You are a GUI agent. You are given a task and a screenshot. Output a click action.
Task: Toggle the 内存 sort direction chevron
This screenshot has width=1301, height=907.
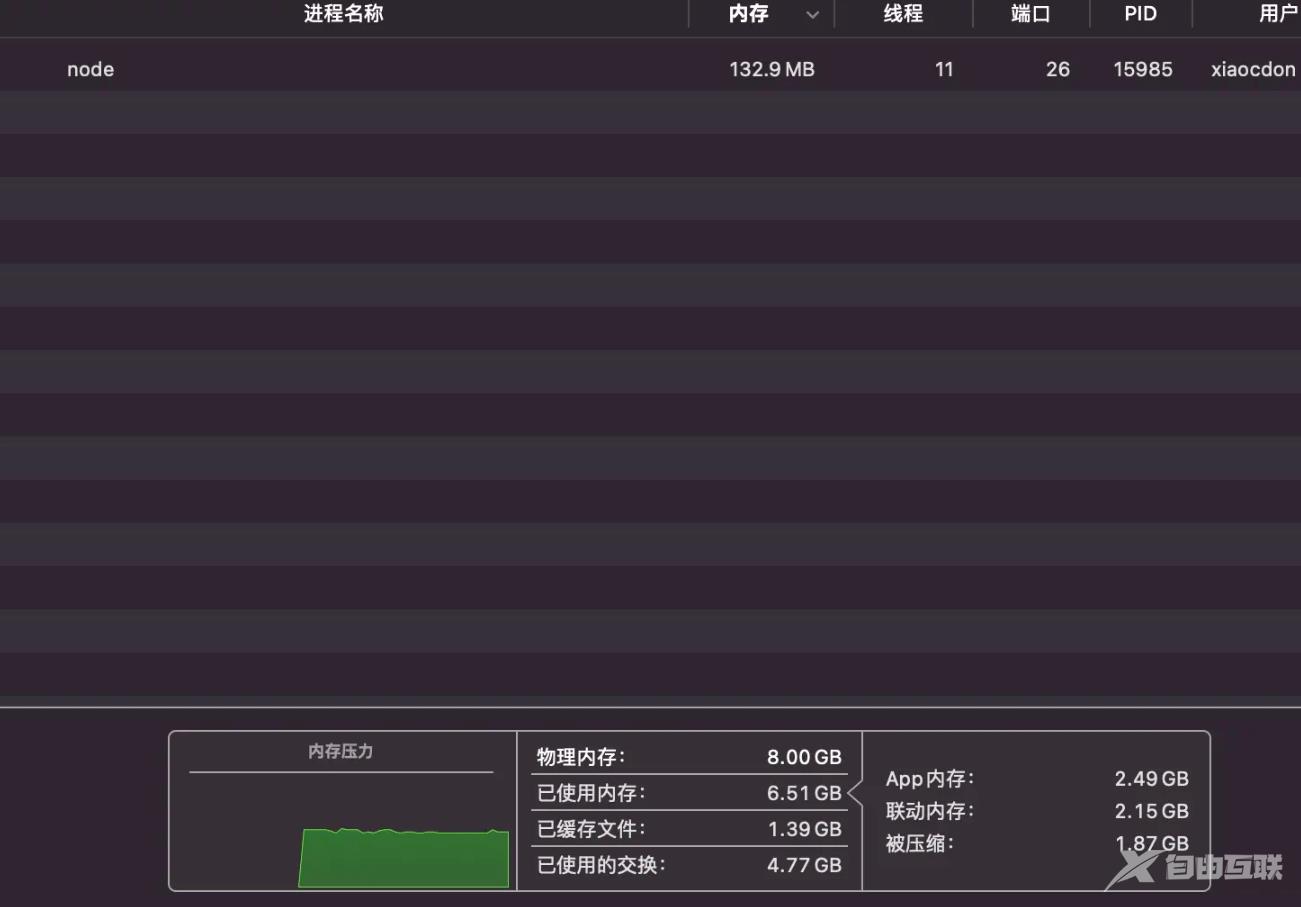coord(813,15)
